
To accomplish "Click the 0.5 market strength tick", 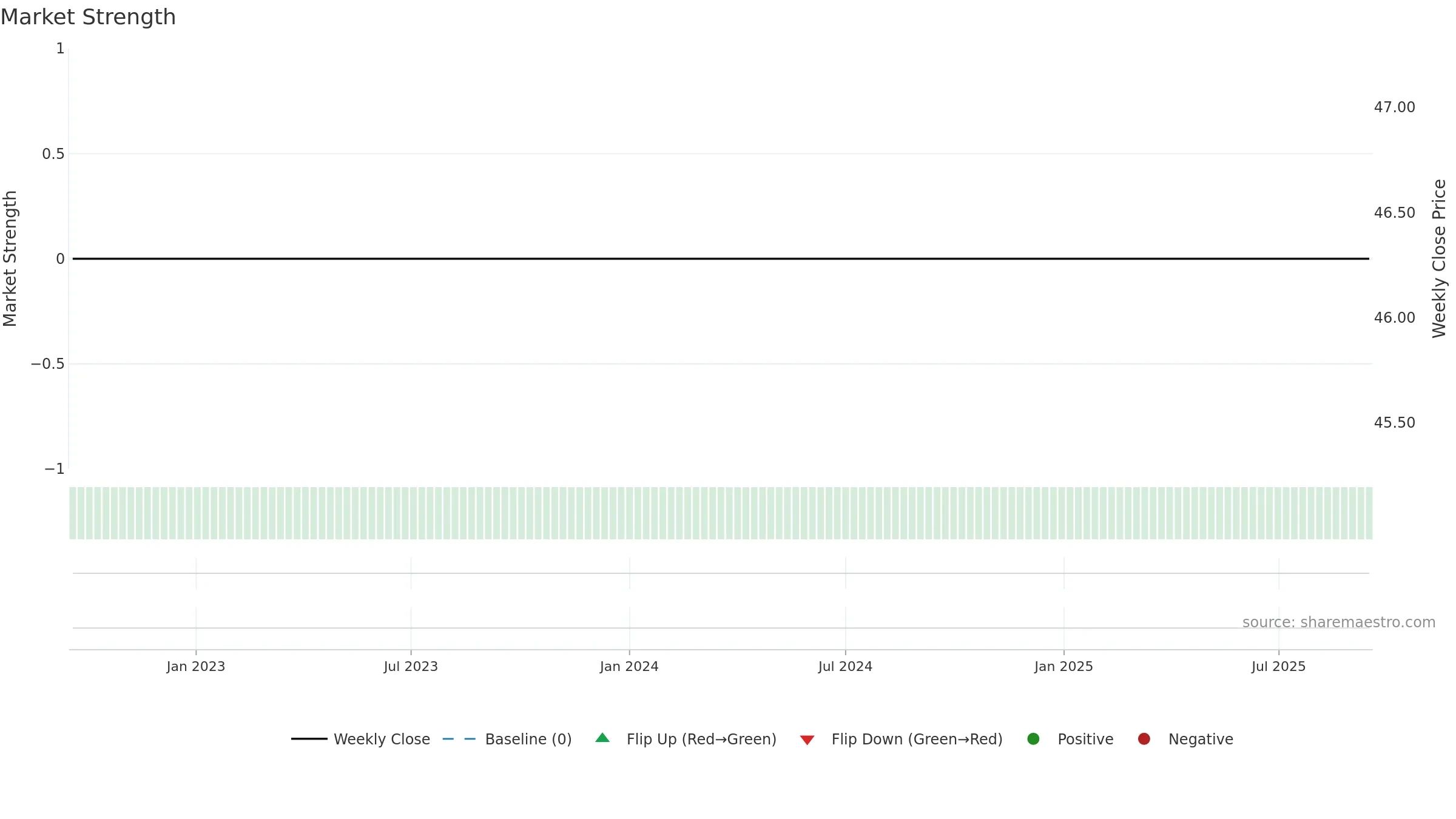I will click(x=53, y=154).
